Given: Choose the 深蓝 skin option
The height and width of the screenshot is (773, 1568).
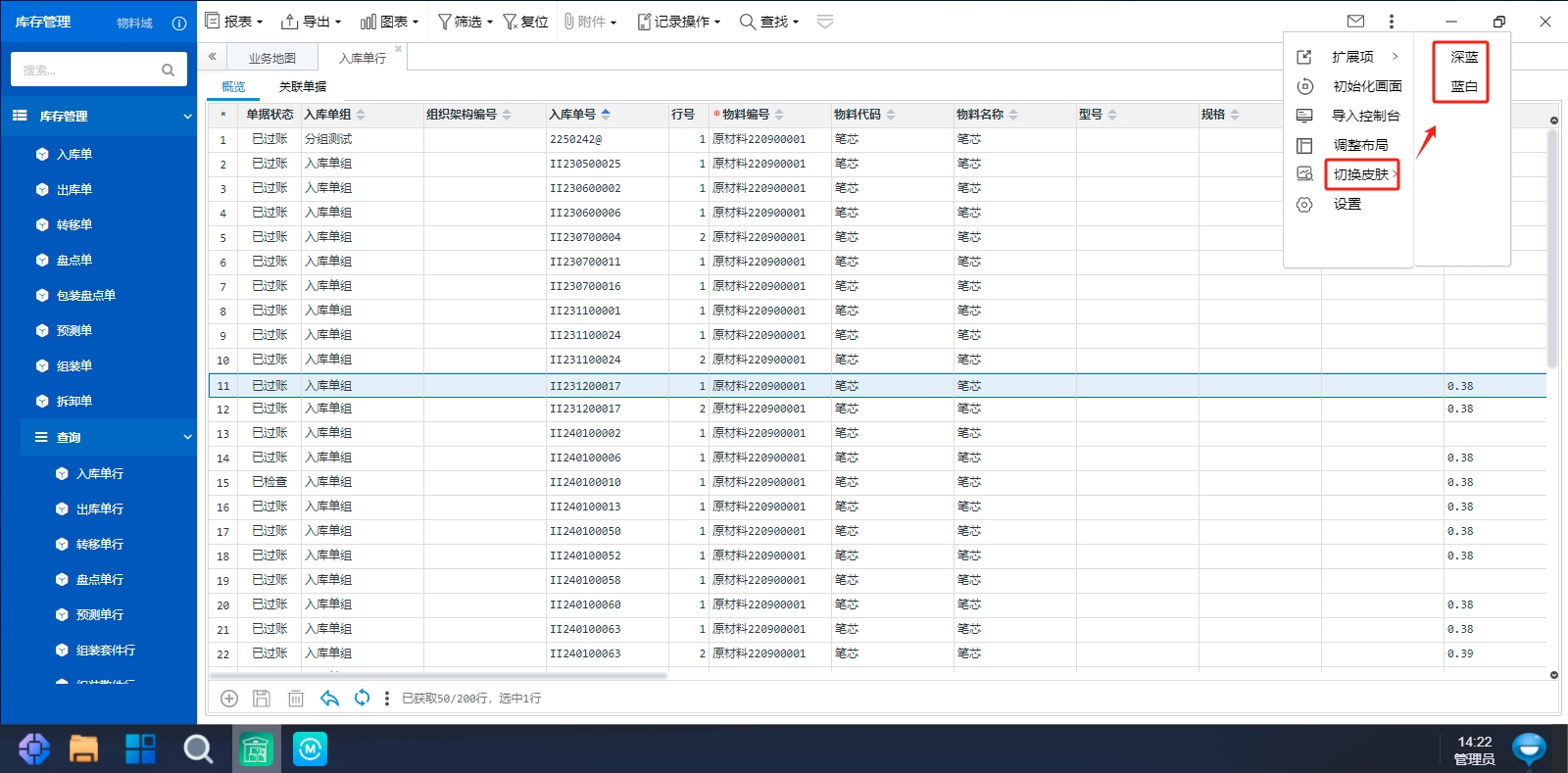Looking at the screenshot, I should (1464, 57).
